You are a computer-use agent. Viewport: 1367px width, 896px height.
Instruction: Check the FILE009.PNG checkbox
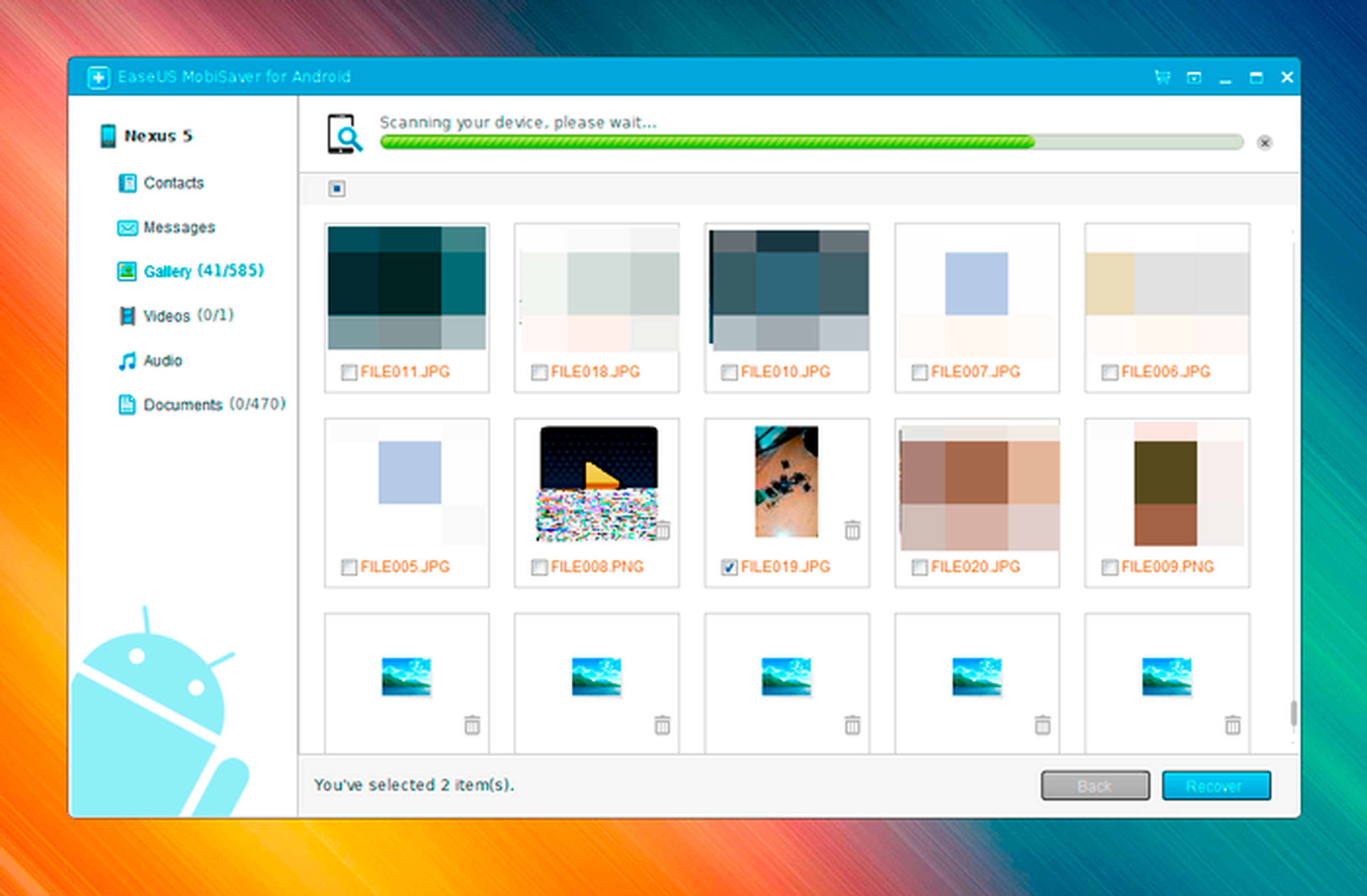(1109, 568)
